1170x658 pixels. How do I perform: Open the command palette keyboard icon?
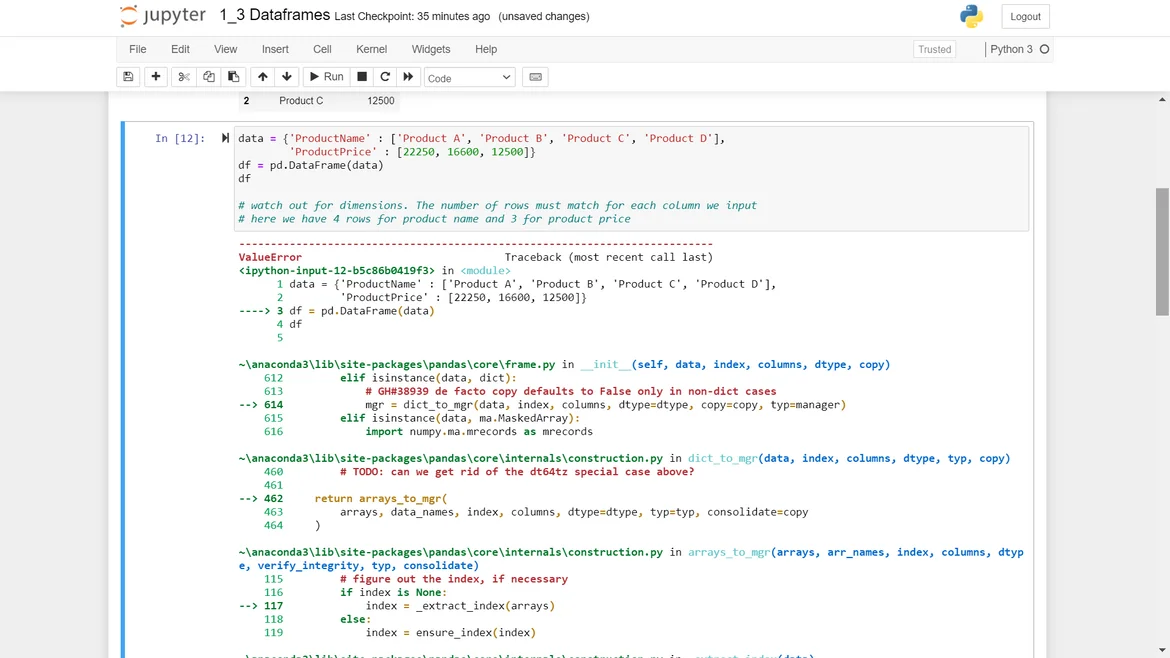pos(535,77)
